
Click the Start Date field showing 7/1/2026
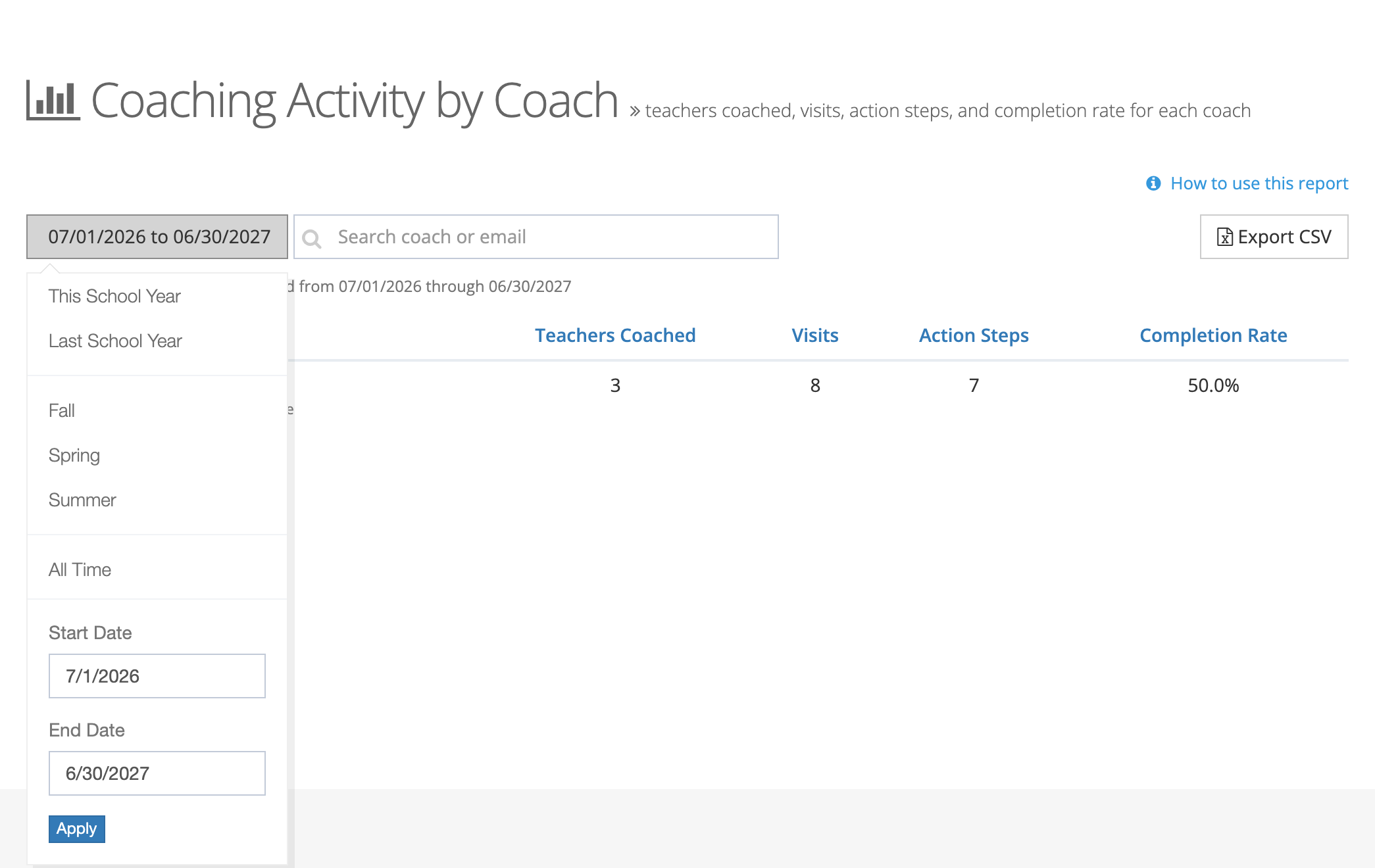click(x=157, y=676)
